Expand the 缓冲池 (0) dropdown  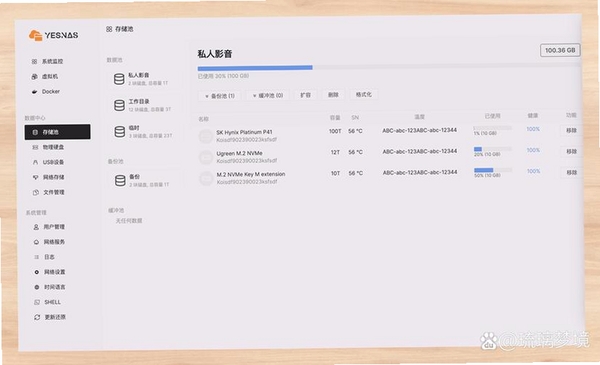tap(267, 95)
